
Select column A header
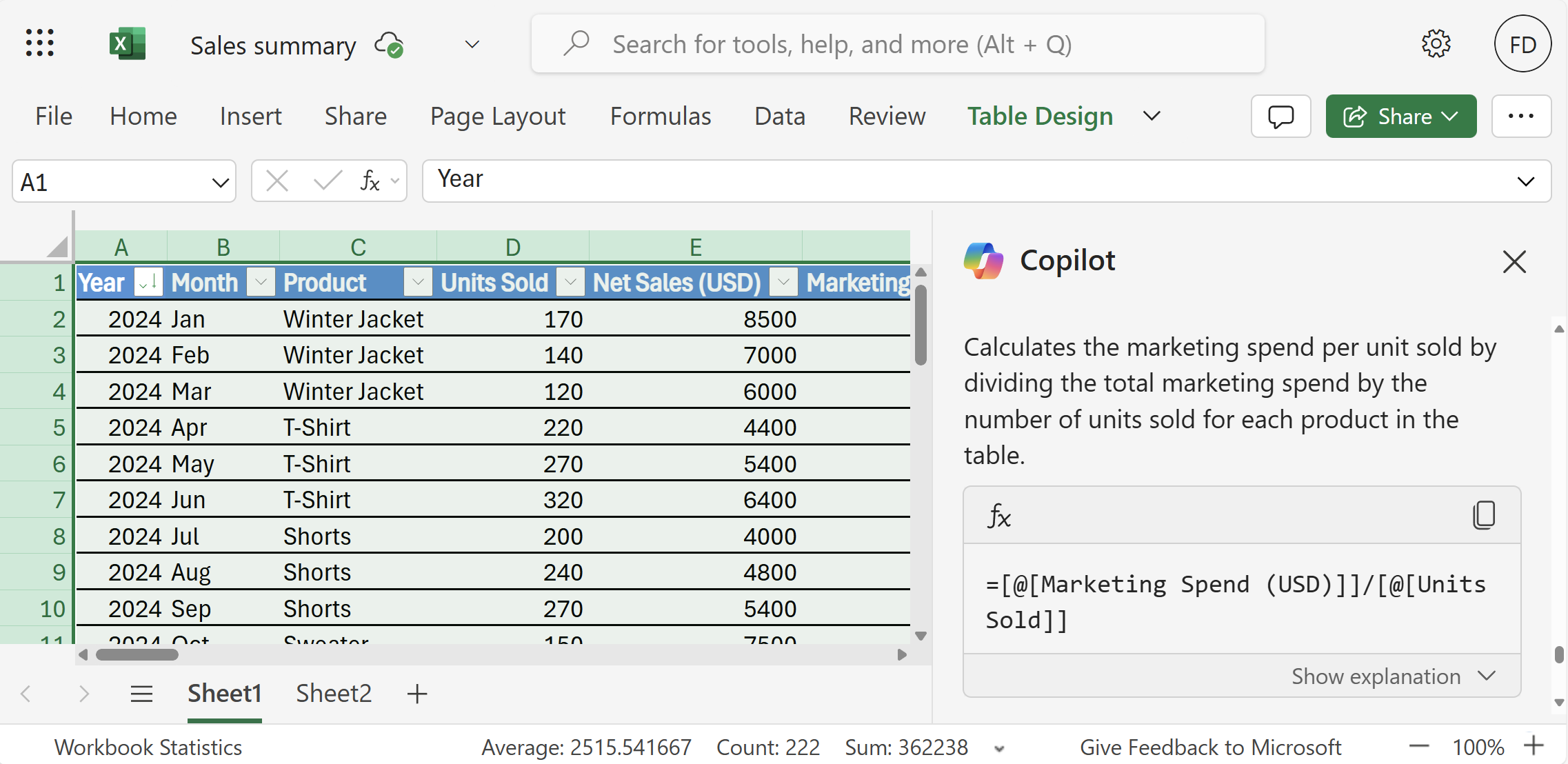pos(121,247)
